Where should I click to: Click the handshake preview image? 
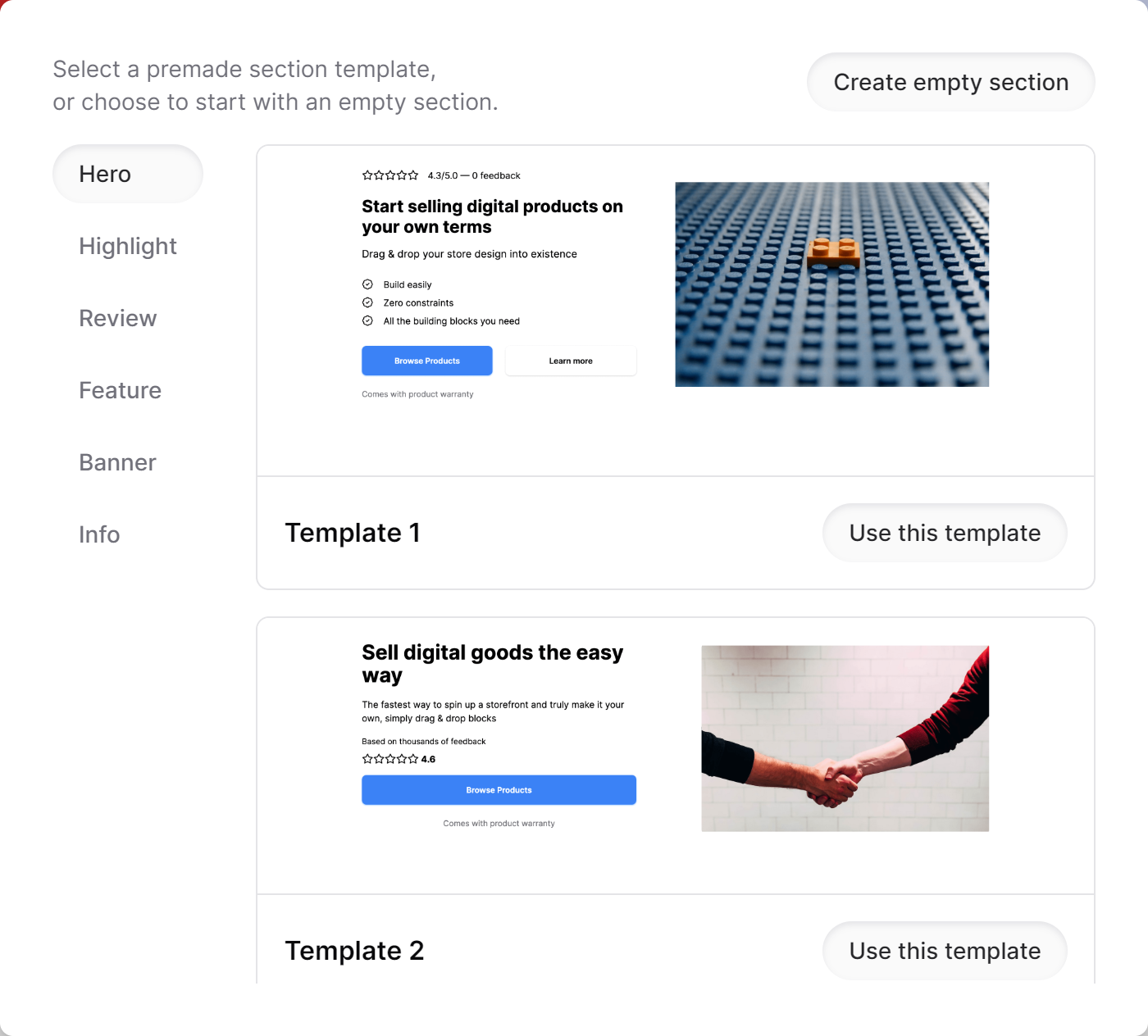click(x=845, y=738)
